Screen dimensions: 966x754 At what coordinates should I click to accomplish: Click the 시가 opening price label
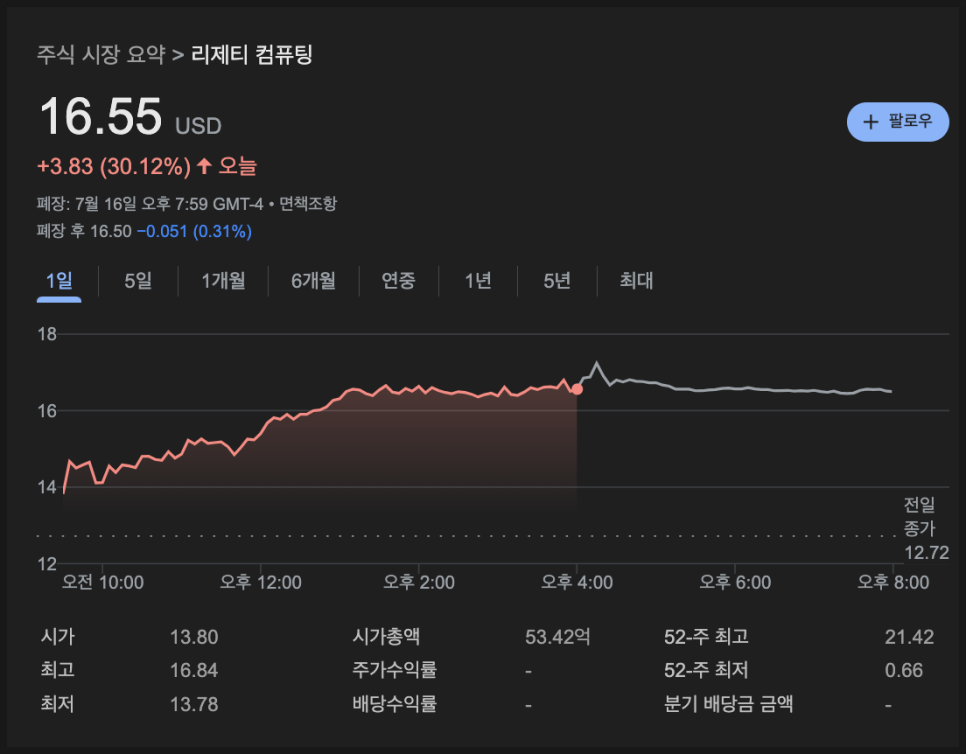[57, 637]
